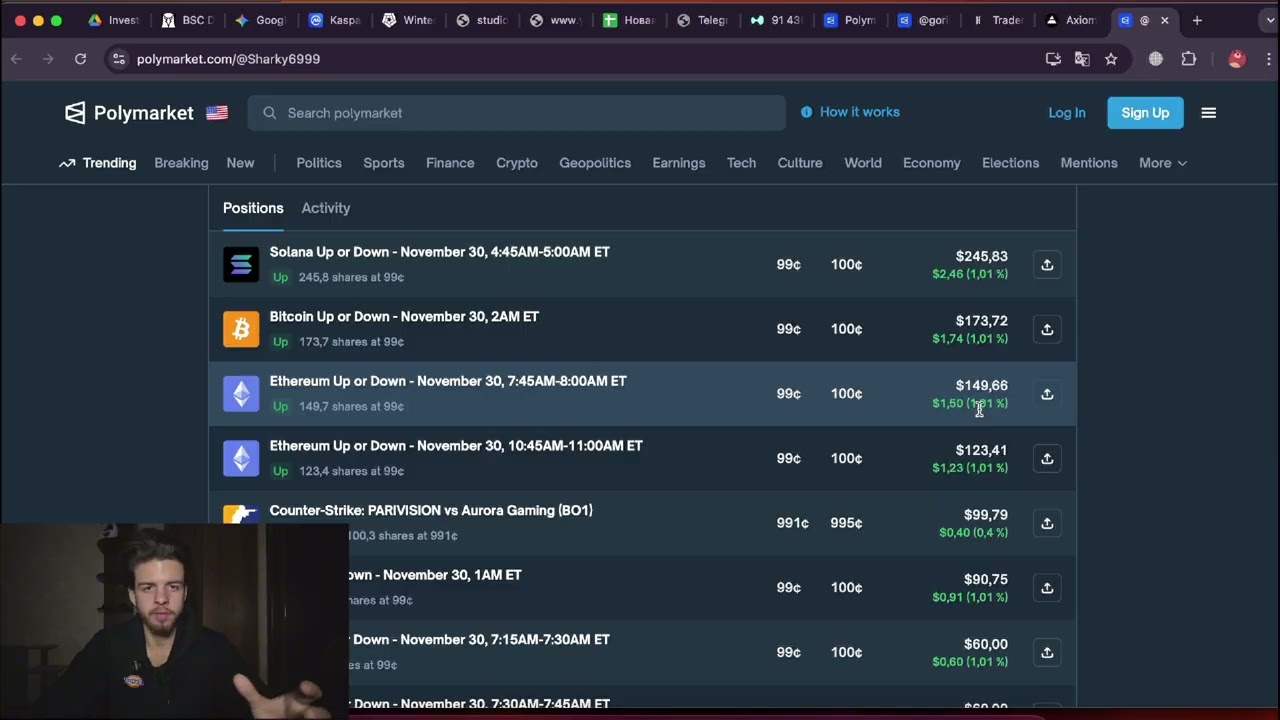Image resolution: width=1280 pixels, height=720 pixels.
Task: Click the Counter-Strike market icon
Action: click(x=241, y=515)
